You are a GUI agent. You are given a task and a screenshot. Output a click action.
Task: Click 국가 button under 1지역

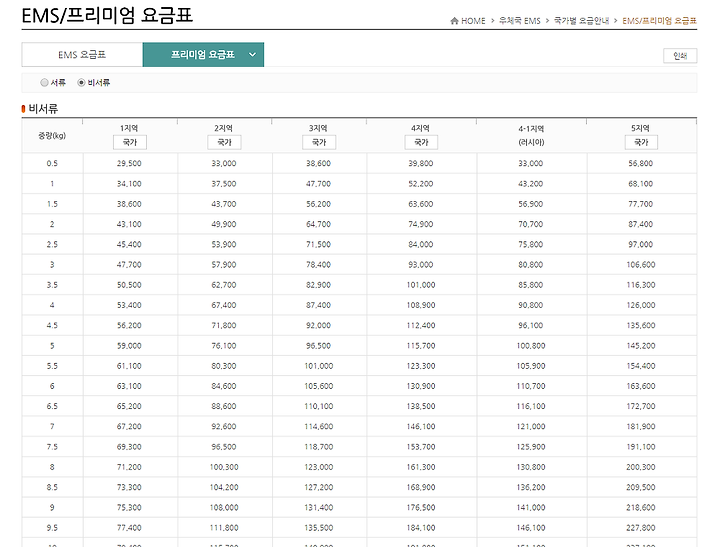tap(130, 142)
